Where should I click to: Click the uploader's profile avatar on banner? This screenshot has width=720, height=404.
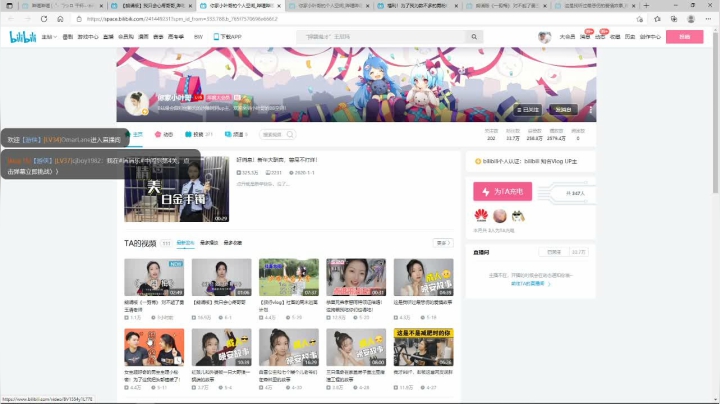136,103
